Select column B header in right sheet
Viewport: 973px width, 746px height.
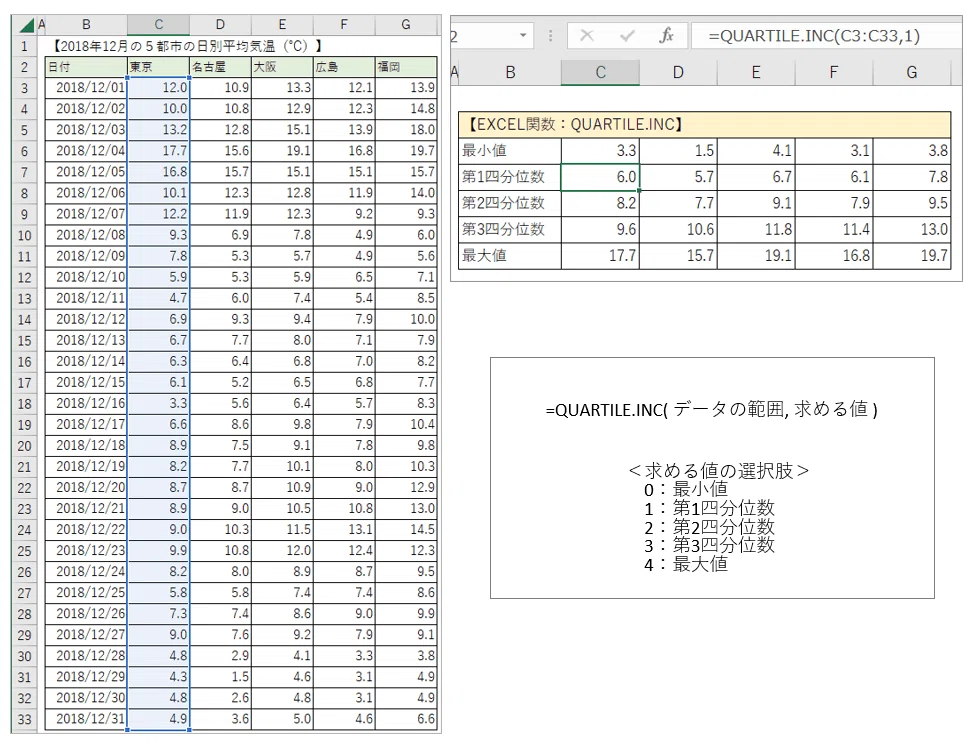510,73
